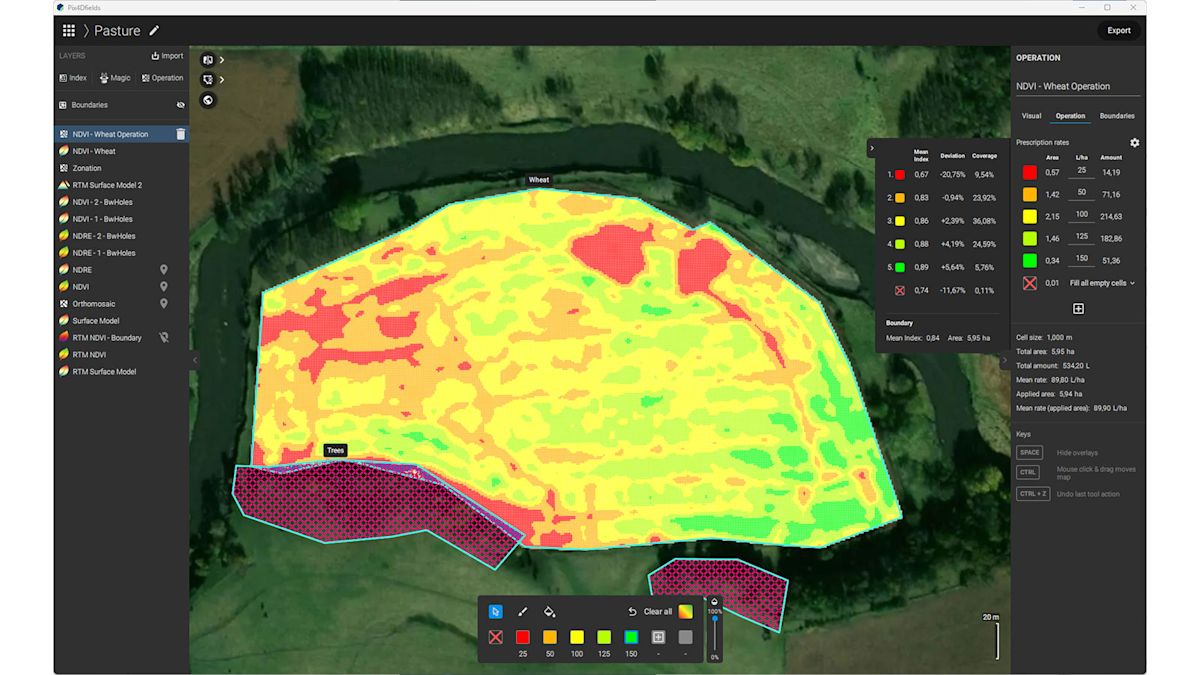Image resolution: width=1200 pixels, height=675 pixels.
Task: Open Prescription rates settings gear
Action: coord(1133,142)
